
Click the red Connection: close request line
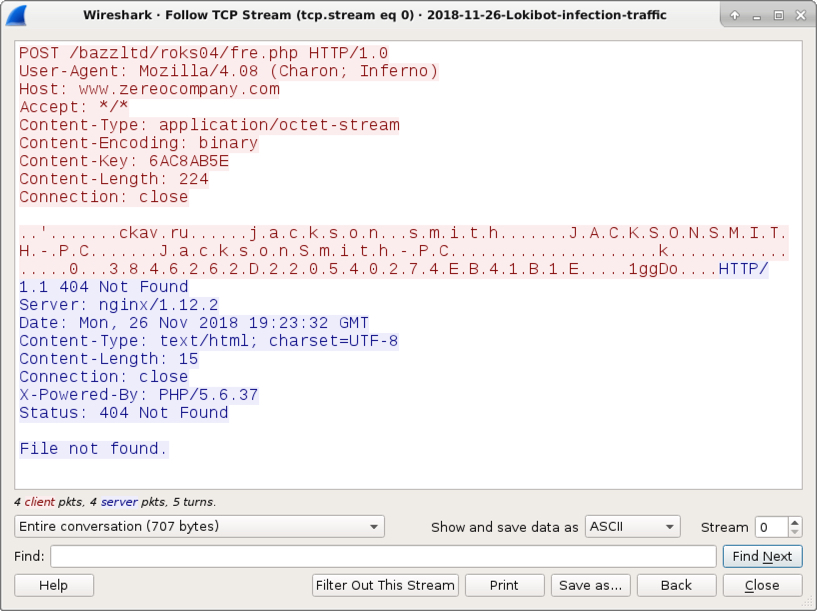(104, 197)
